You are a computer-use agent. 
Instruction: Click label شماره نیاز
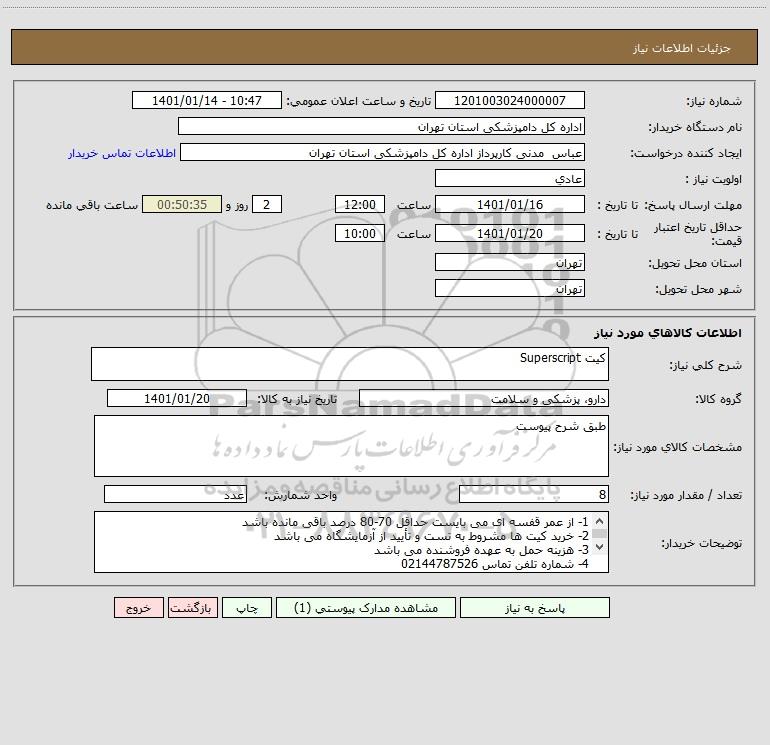pos(714,101)
